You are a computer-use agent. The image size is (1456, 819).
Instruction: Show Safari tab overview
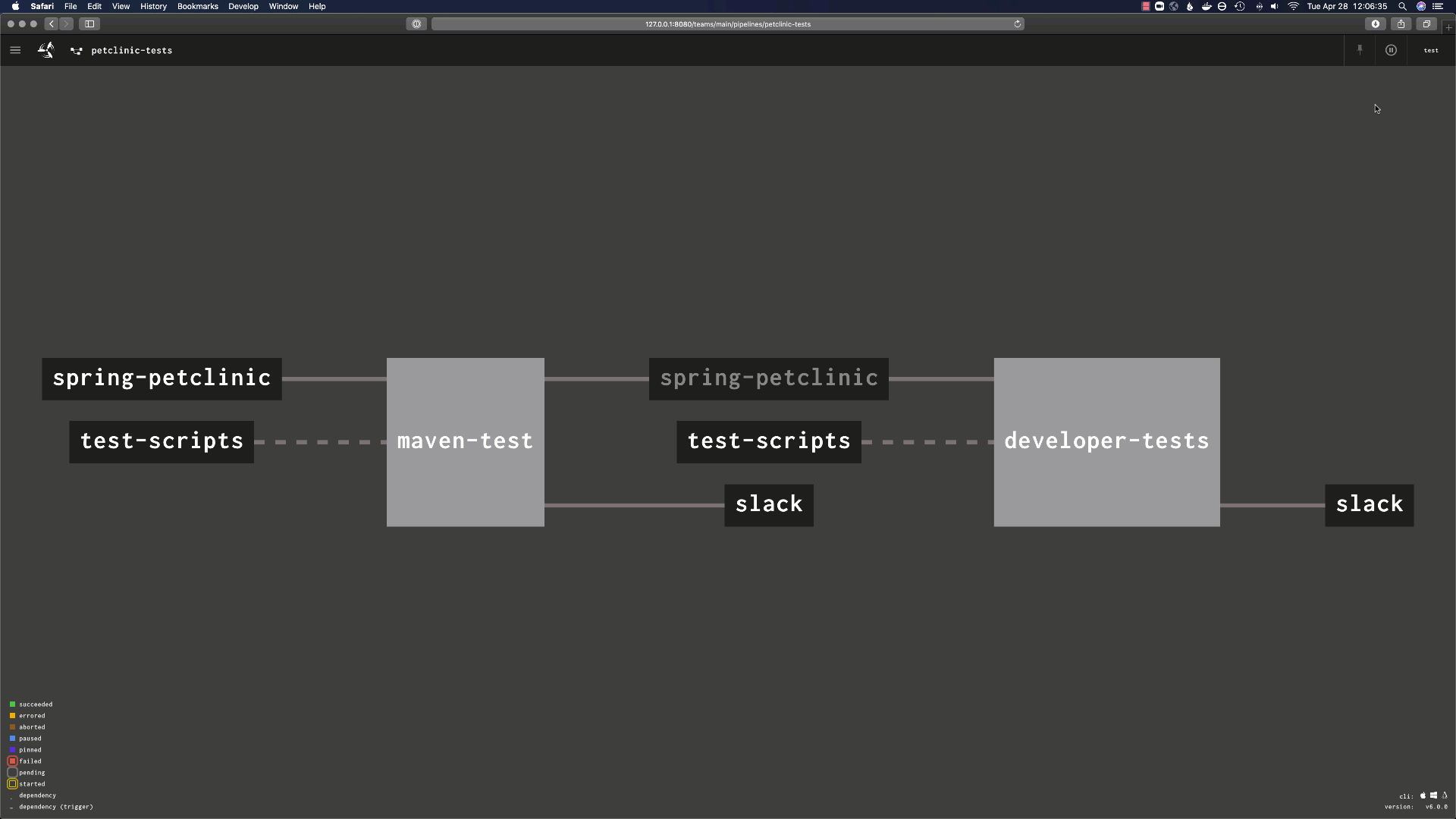click(x=1426, y=24)
